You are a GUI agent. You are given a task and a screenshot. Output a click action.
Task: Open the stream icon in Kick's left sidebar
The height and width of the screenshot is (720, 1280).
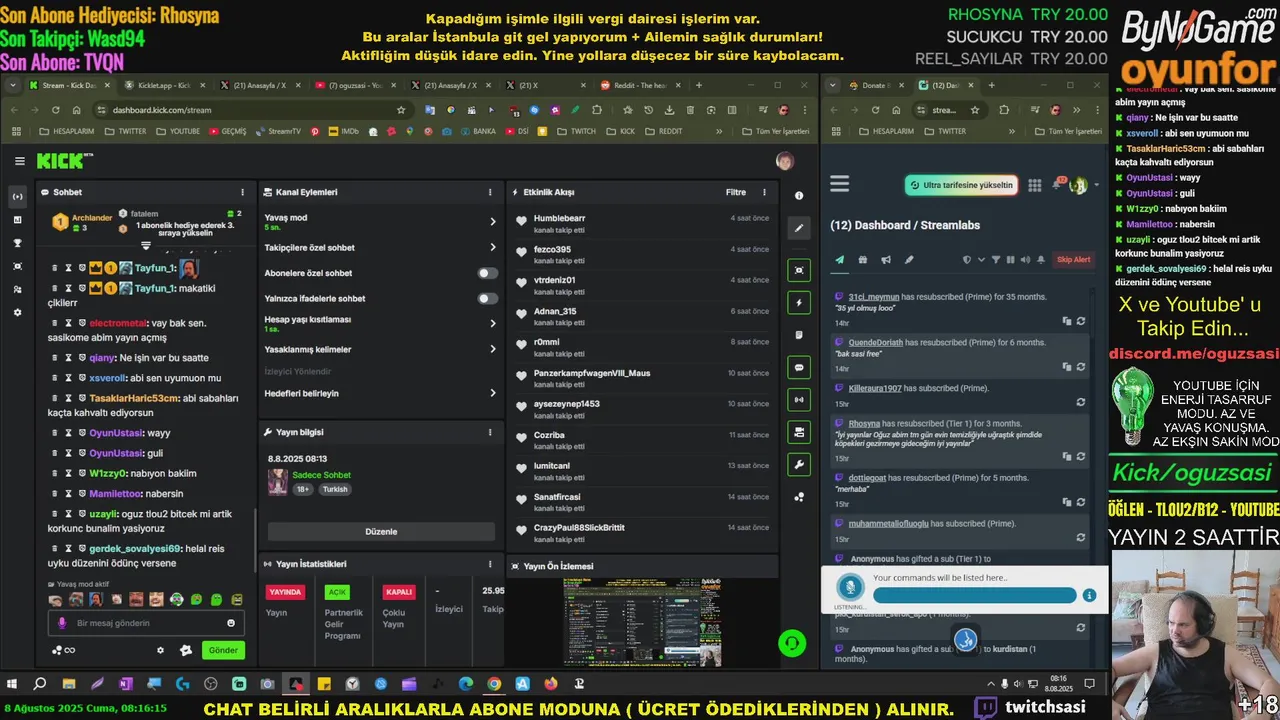tap(17, 196)
